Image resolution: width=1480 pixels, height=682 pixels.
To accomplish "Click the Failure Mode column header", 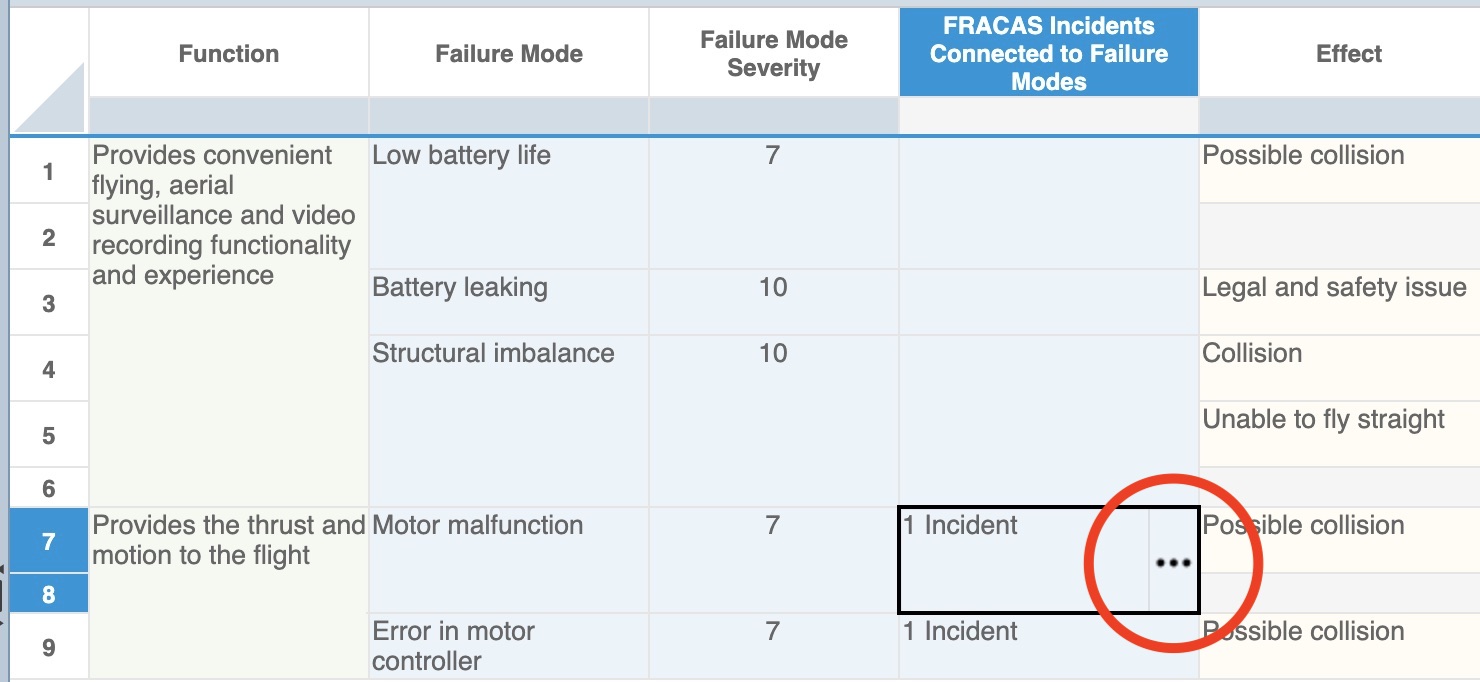I will tap(508, 54).
